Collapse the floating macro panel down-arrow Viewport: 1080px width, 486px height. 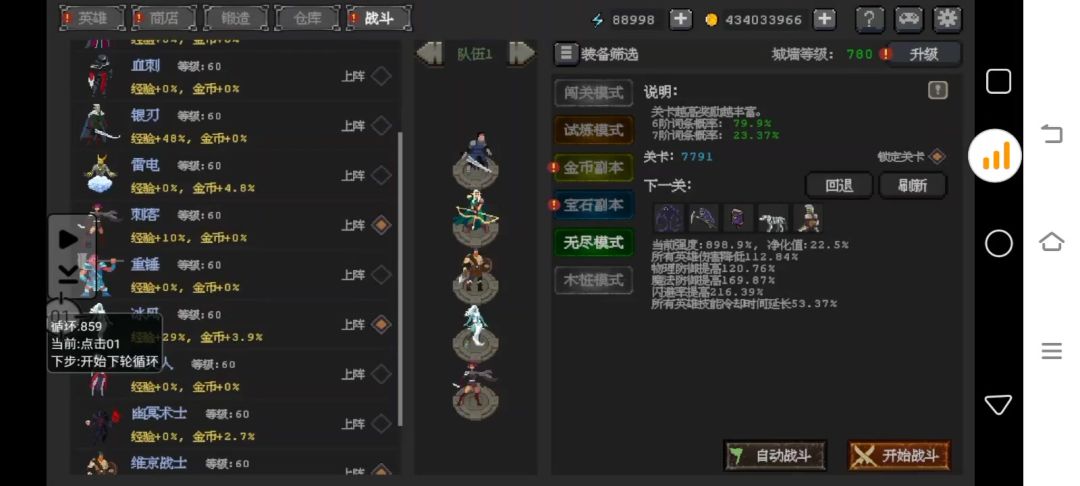pos(68,274)
